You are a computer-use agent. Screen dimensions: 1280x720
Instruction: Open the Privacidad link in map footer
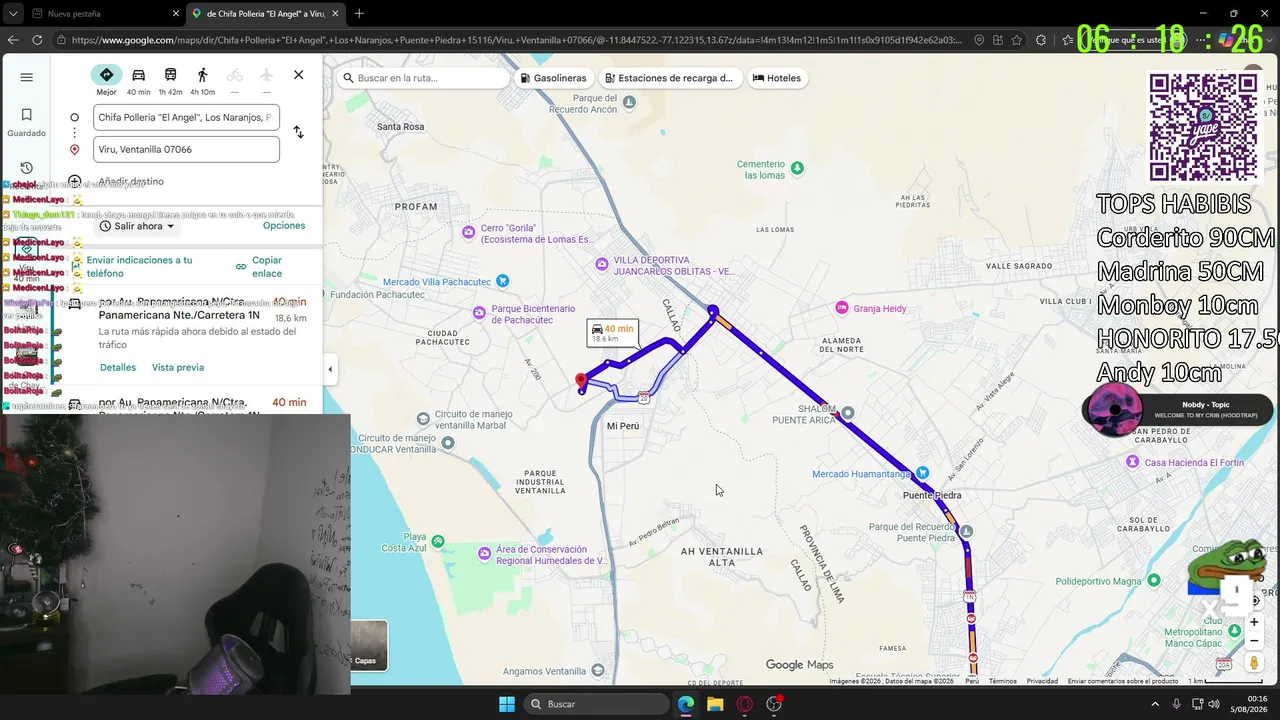coord(1042,681)
